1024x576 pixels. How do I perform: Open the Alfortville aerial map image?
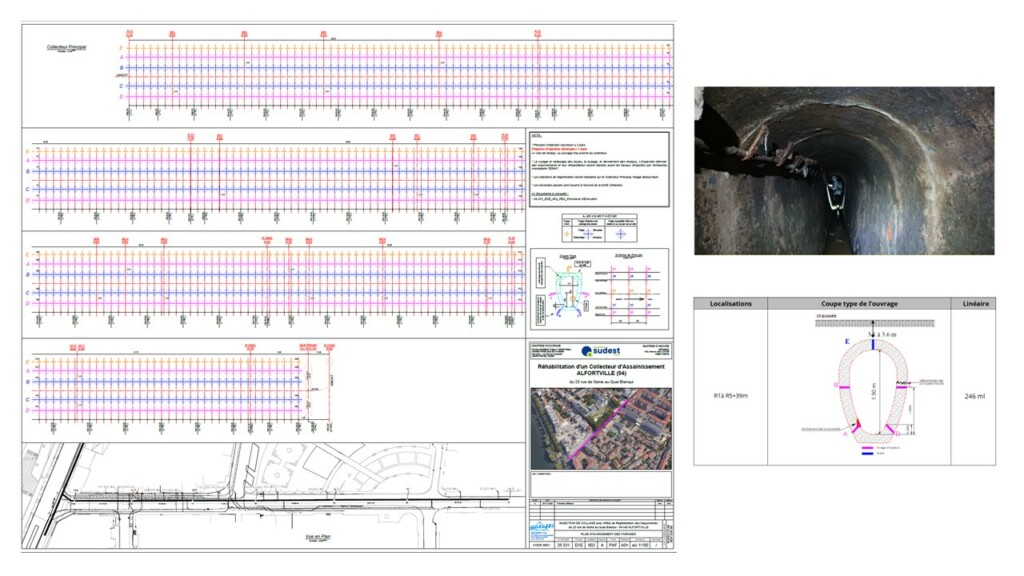click(600, 428)
